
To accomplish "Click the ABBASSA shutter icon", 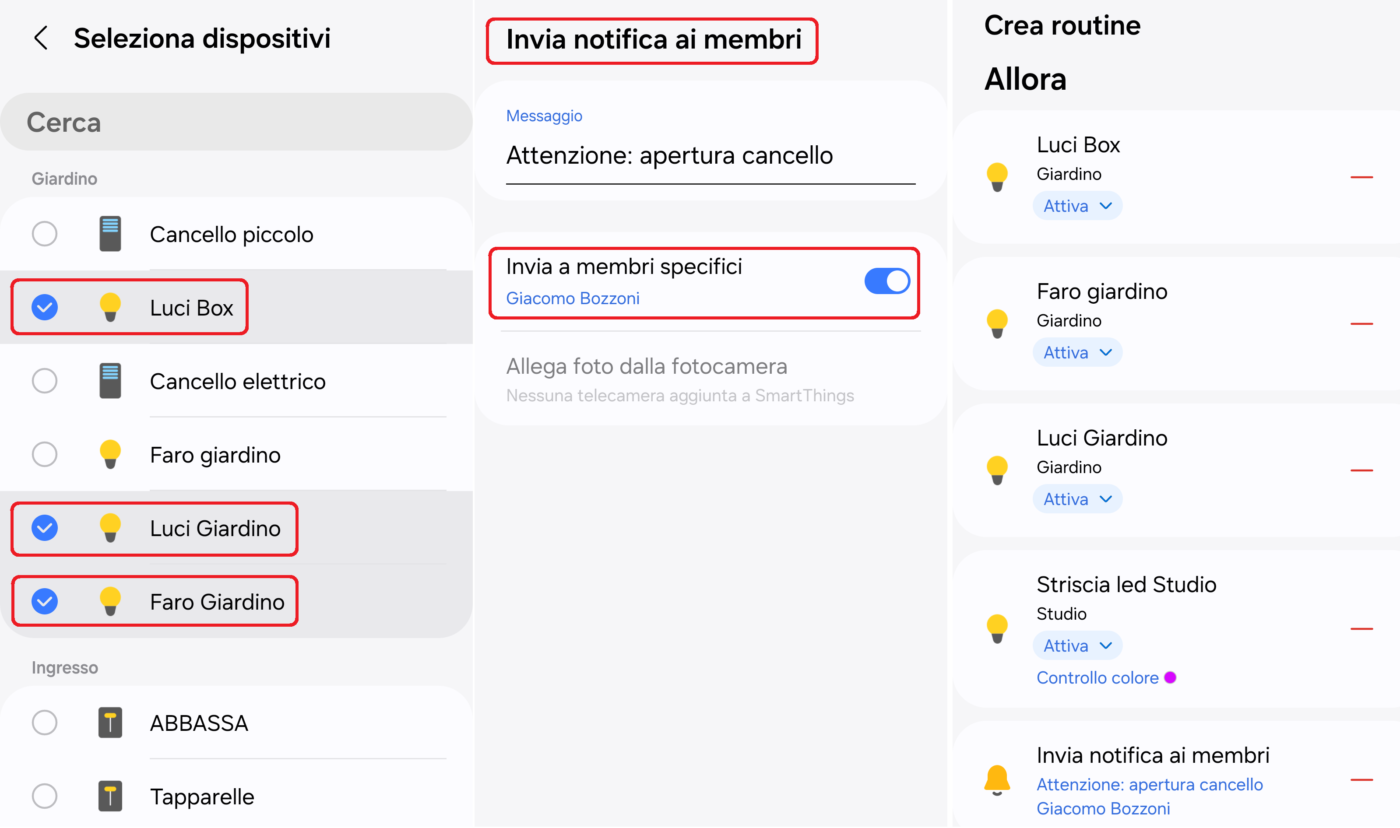I will 110,723.
